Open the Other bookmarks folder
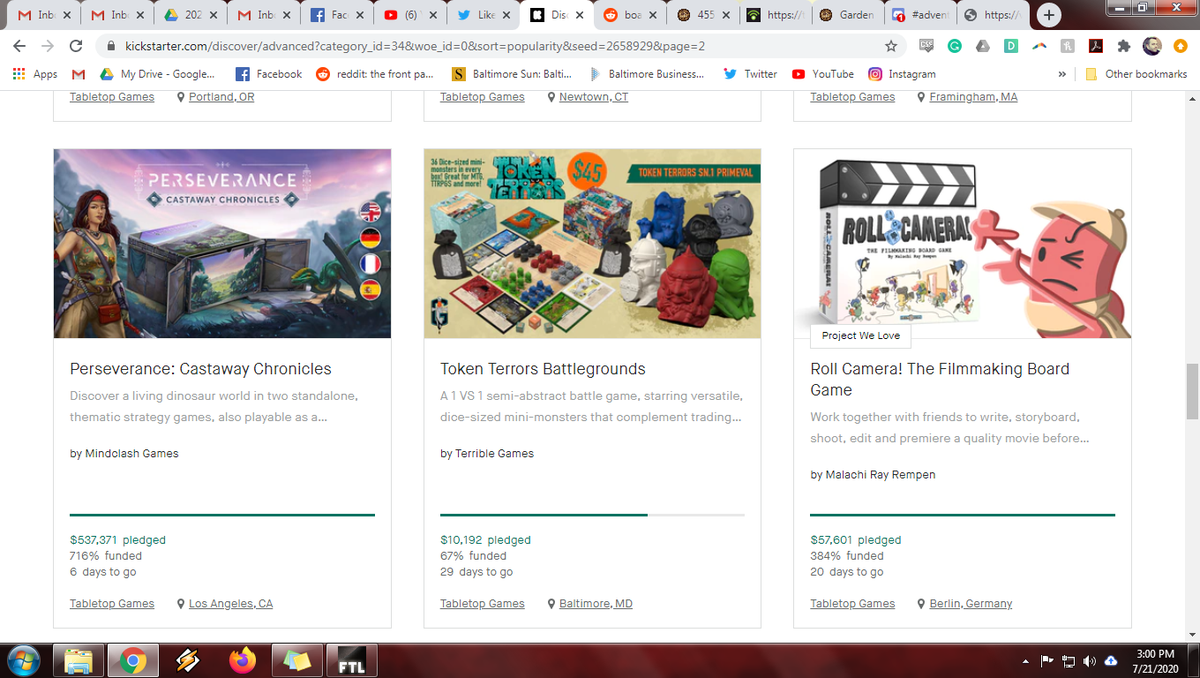 (x=1137, y=74)
